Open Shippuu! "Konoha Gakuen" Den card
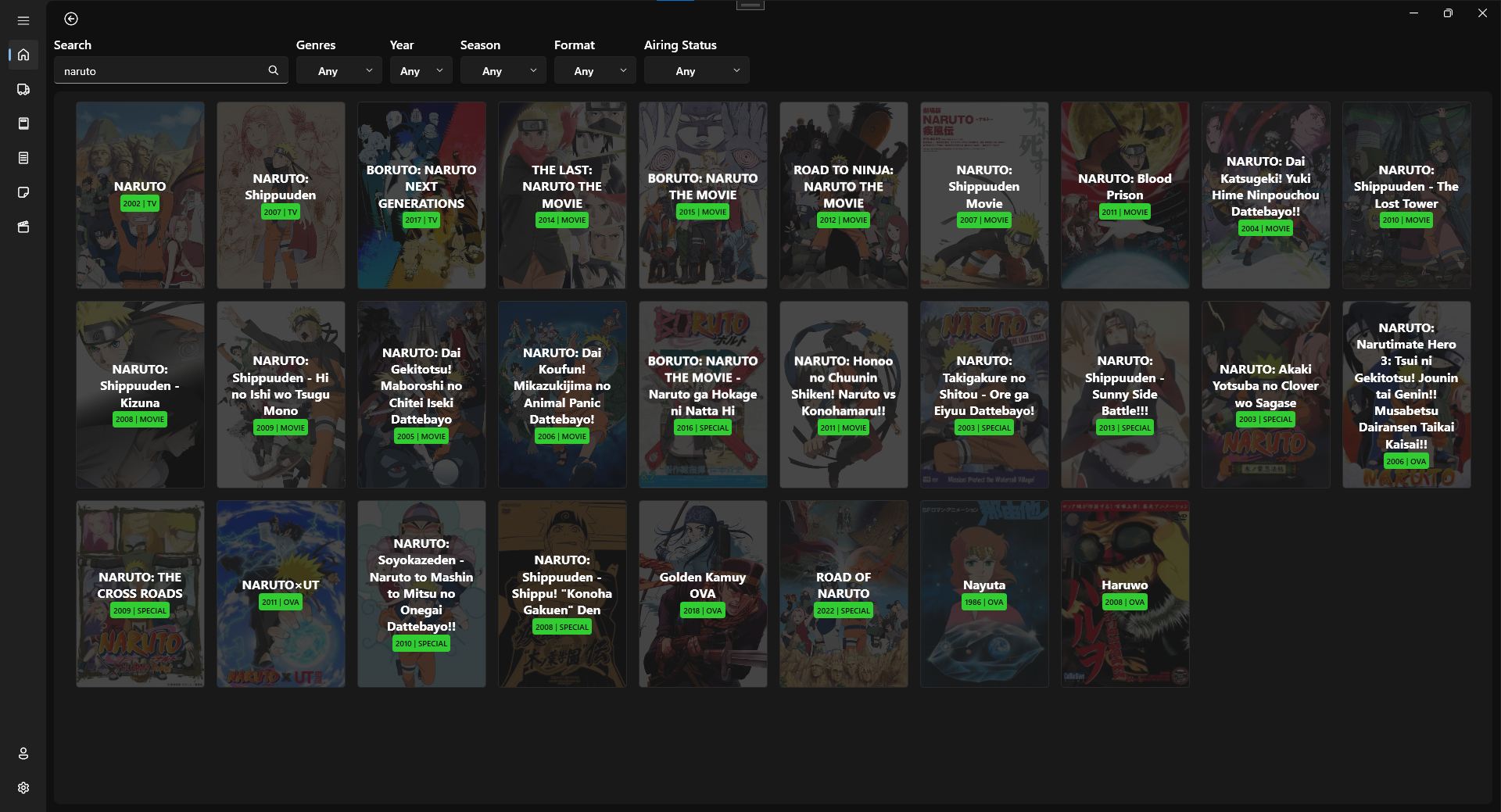Image resolution: width=1501 pixels, height=812 pixels. (x=562, y=594)
